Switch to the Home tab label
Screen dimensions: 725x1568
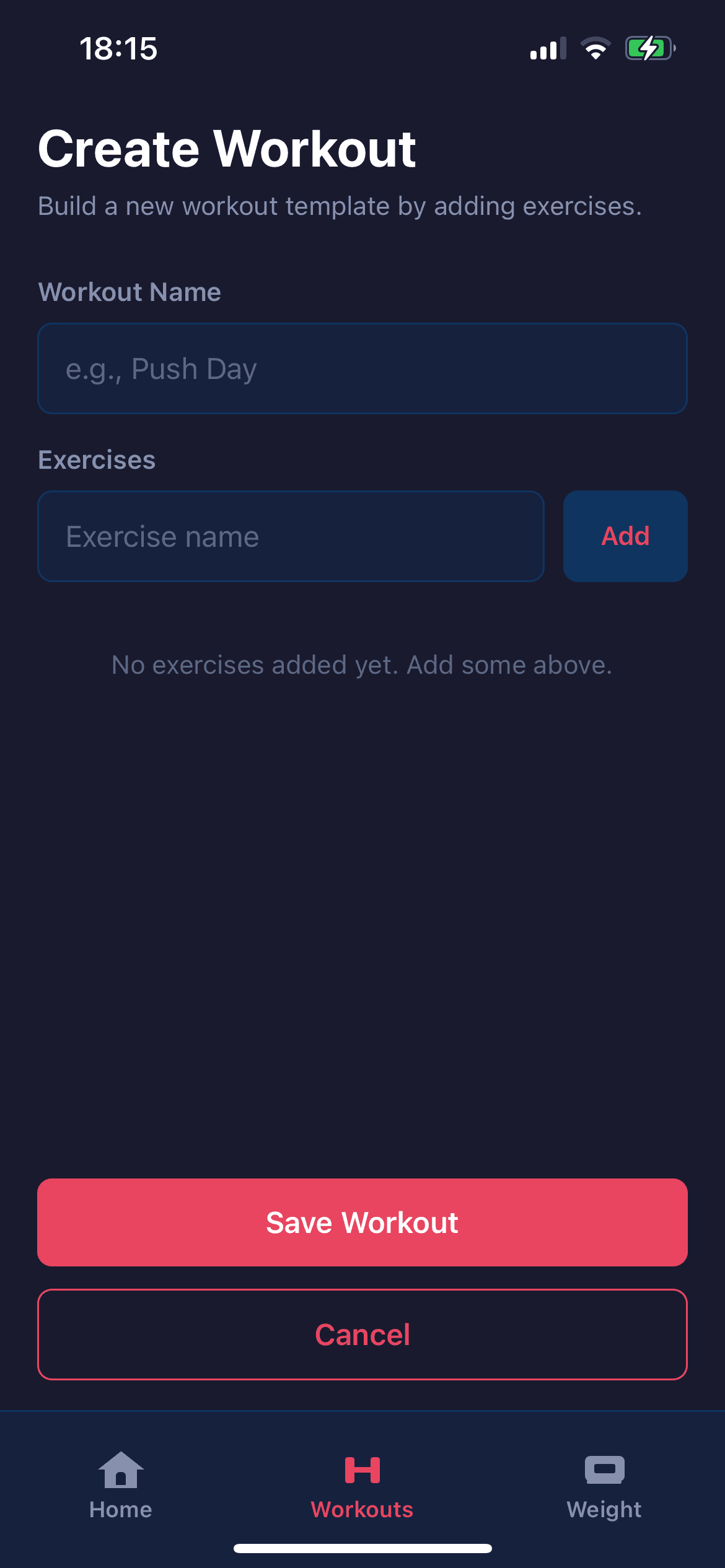coord(121,1510)
